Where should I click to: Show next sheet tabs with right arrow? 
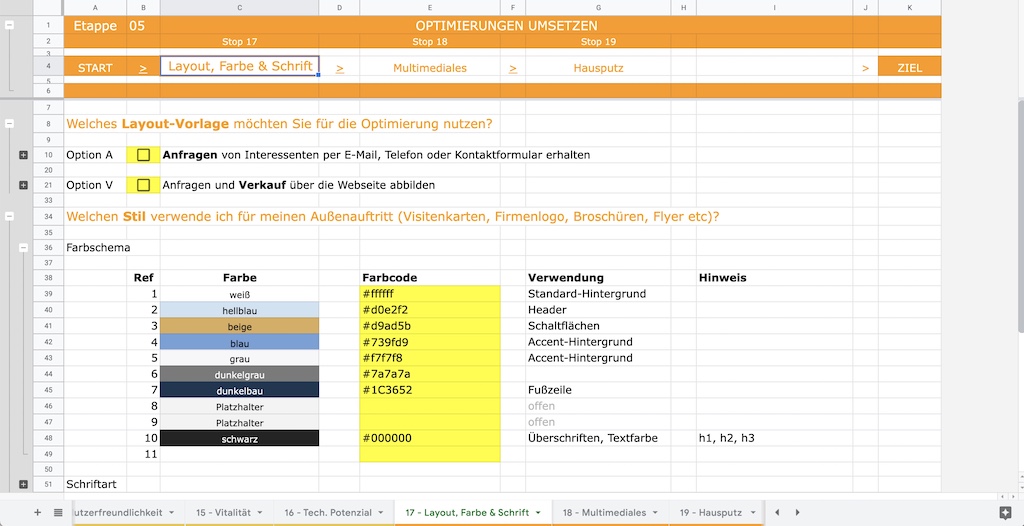tap(797, 512)
